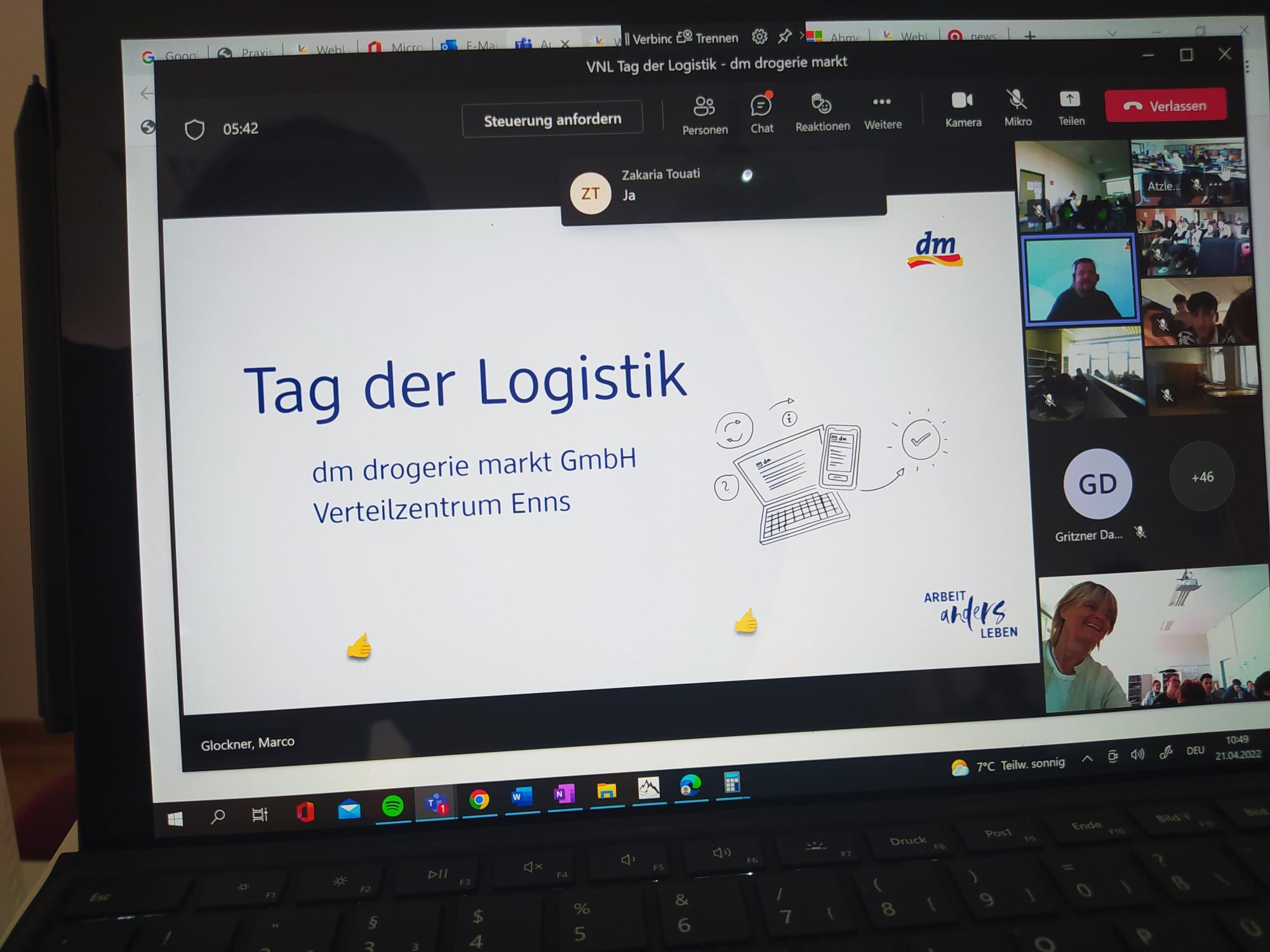Click the Zakaria Touati chat notification
1270x952 pixels.
(x=723, y=187)
